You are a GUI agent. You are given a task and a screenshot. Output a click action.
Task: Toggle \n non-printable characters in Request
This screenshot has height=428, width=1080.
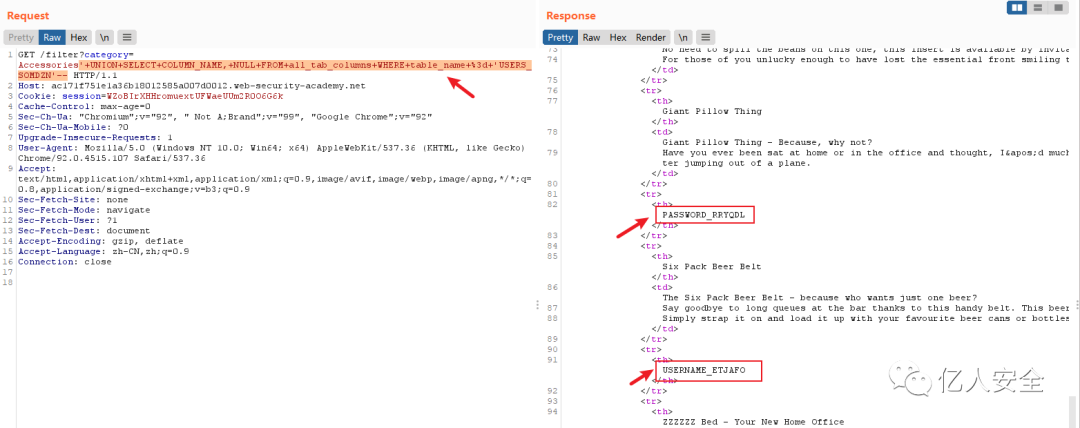pyautogui.click(x=104, y=37)
